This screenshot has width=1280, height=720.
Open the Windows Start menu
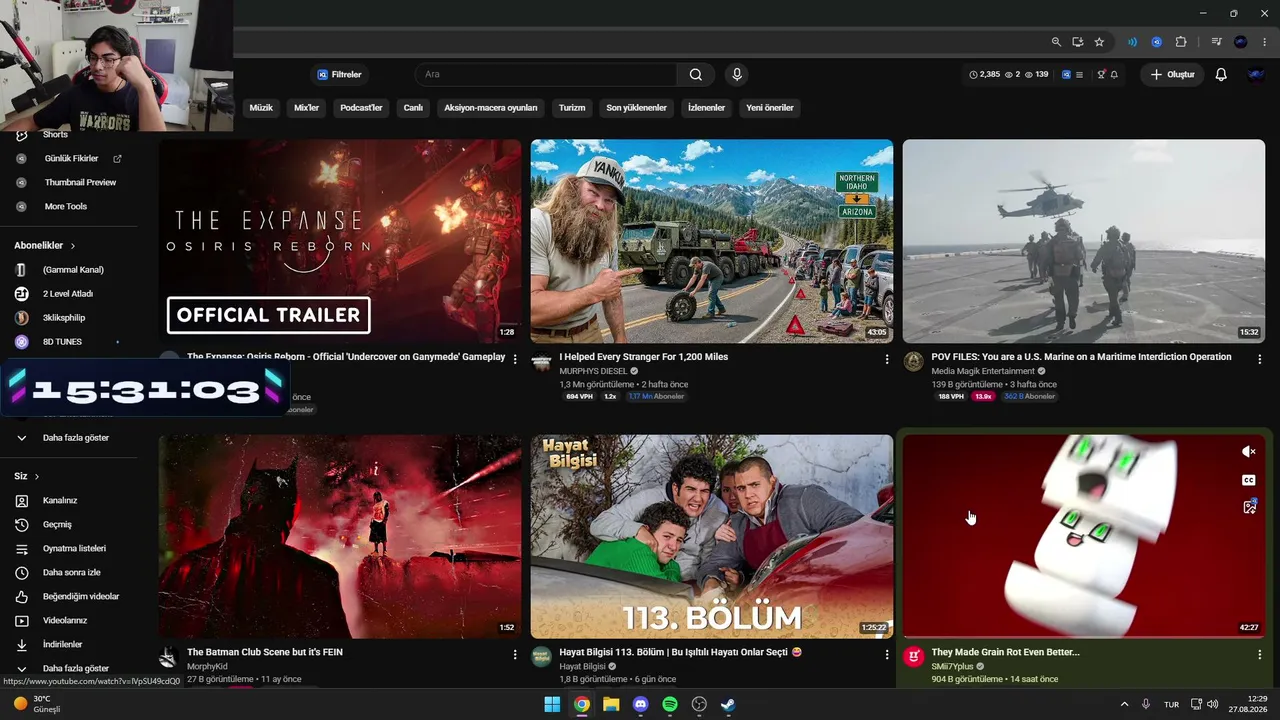click(552, 704)
